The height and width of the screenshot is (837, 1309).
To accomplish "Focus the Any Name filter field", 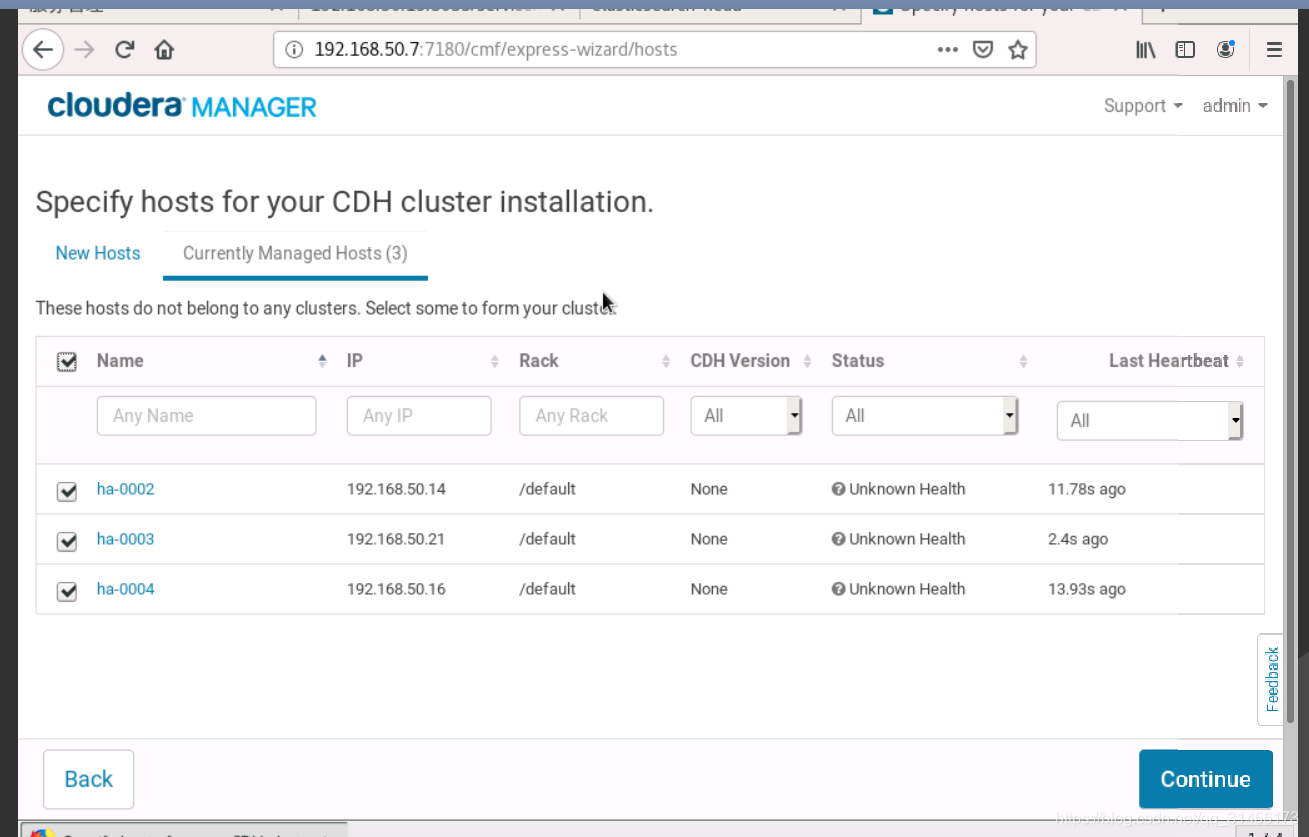I will pos(206,415).
